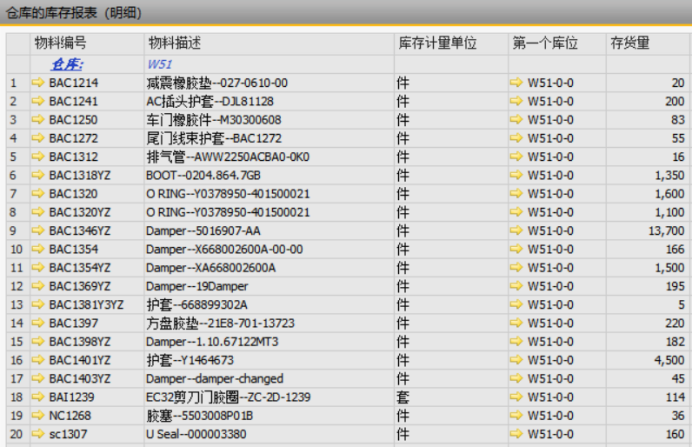This screenshot has height=447, width=692.
Task: Click the yellow link arrow beside BAC1214
Action: (39, 83)
